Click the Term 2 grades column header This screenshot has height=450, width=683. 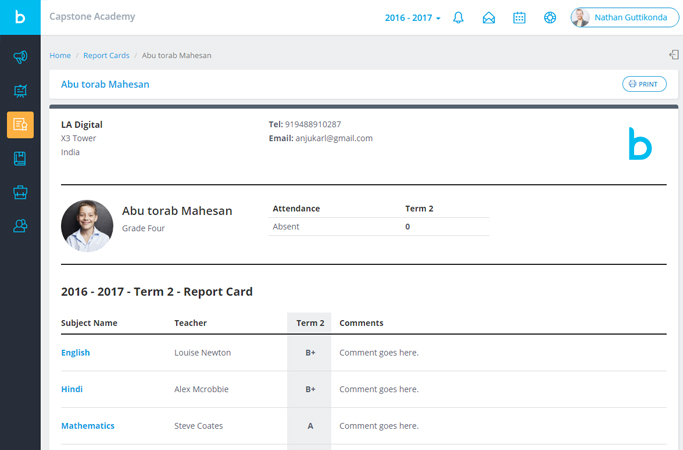coord(310,323)
